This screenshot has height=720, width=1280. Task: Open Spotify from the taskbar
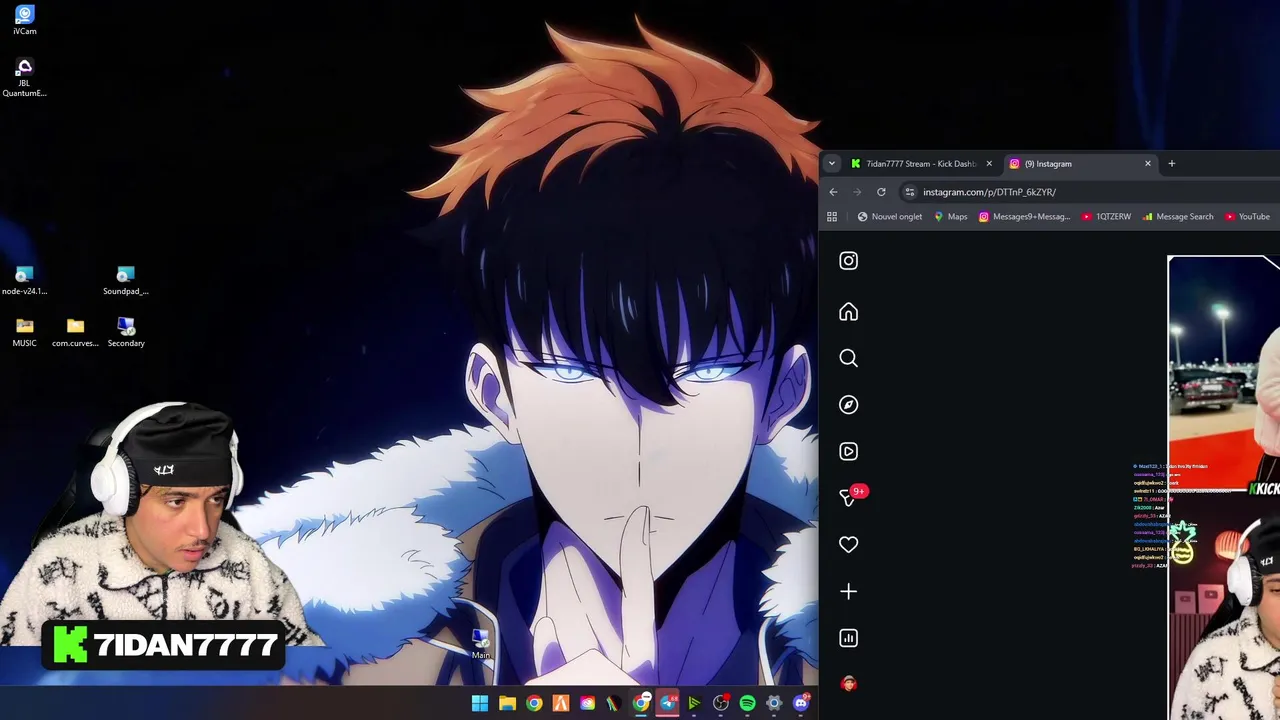747,704
